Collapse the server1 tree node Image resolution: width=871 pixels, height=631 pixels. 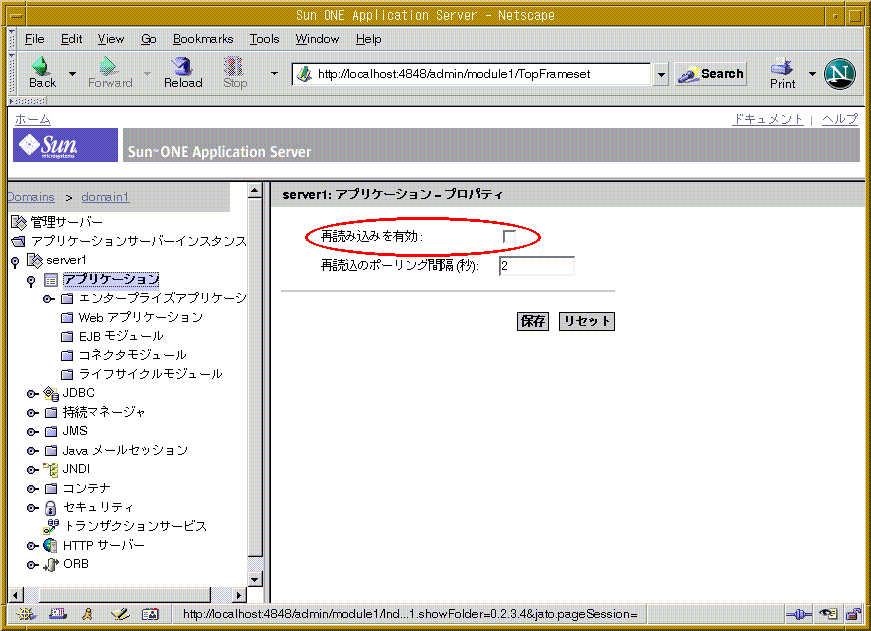[15, 261]
